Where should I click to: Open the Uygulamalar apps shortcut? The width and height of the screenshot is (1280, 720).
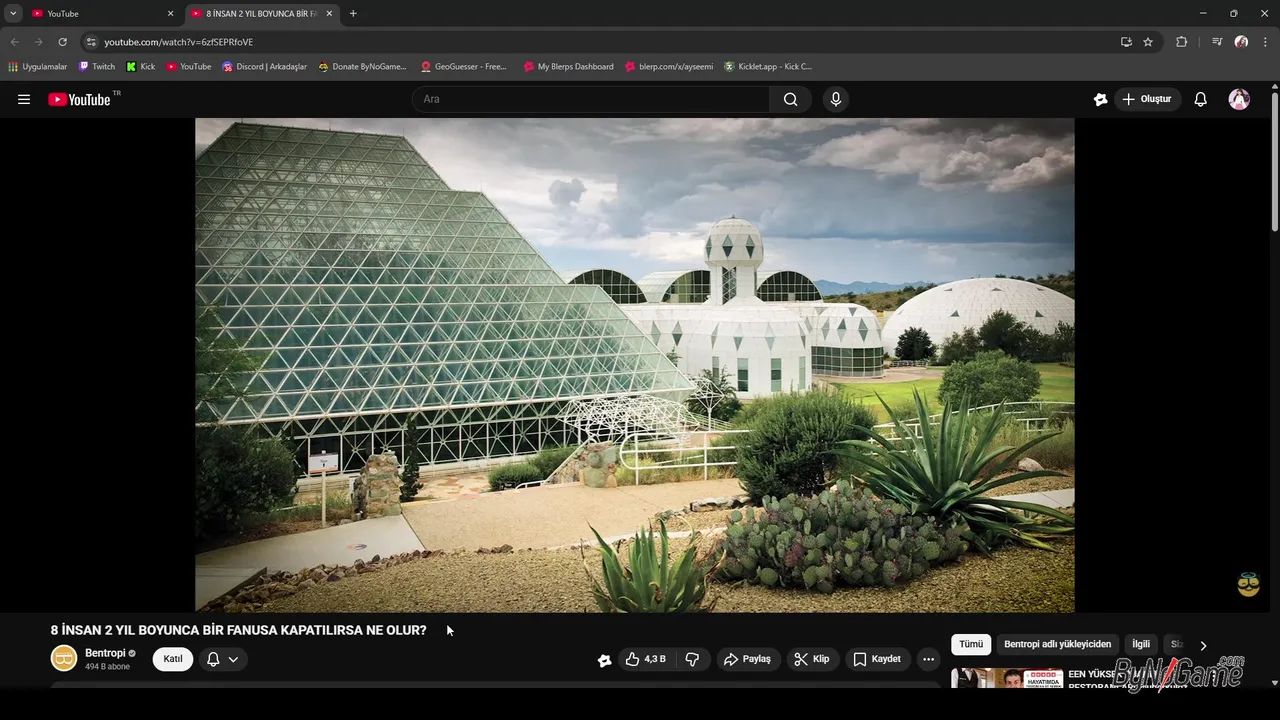(37, 67)
